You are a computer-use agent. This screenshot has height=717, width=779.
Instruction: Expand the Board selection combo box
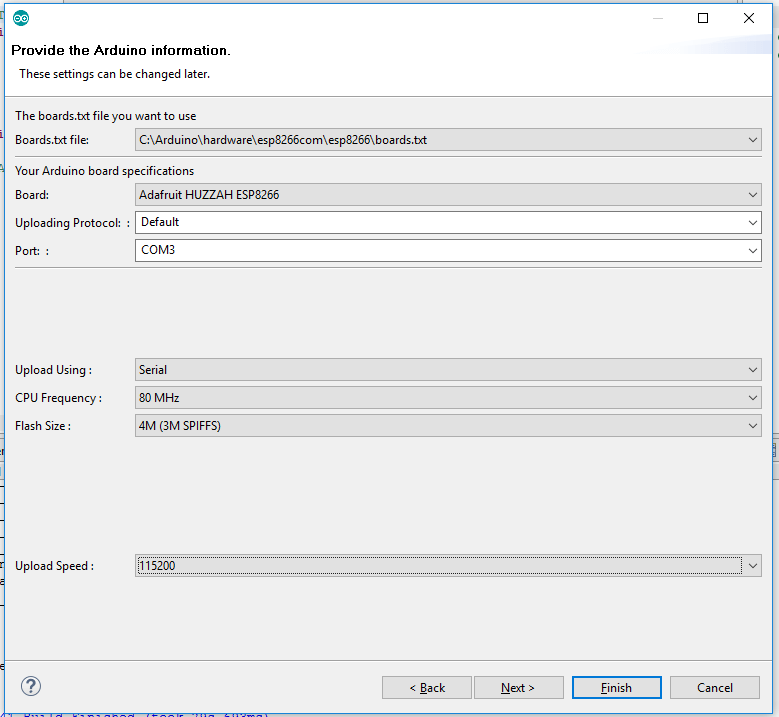[x=448, y=194]
